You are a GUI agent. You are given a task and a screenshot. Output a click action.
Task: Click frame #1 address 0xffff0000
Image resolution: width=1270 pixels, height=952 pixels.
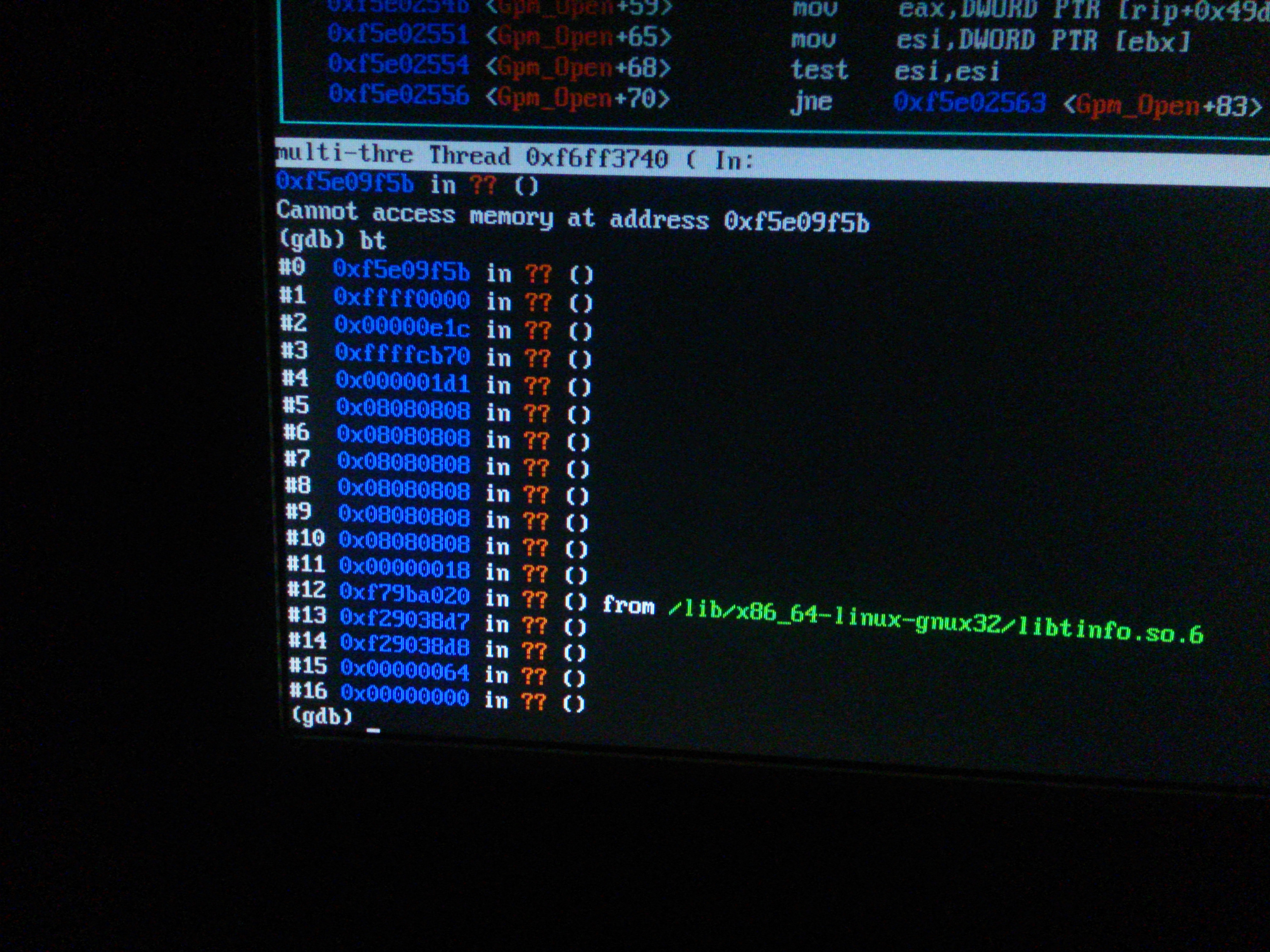(x=401, y=298)
